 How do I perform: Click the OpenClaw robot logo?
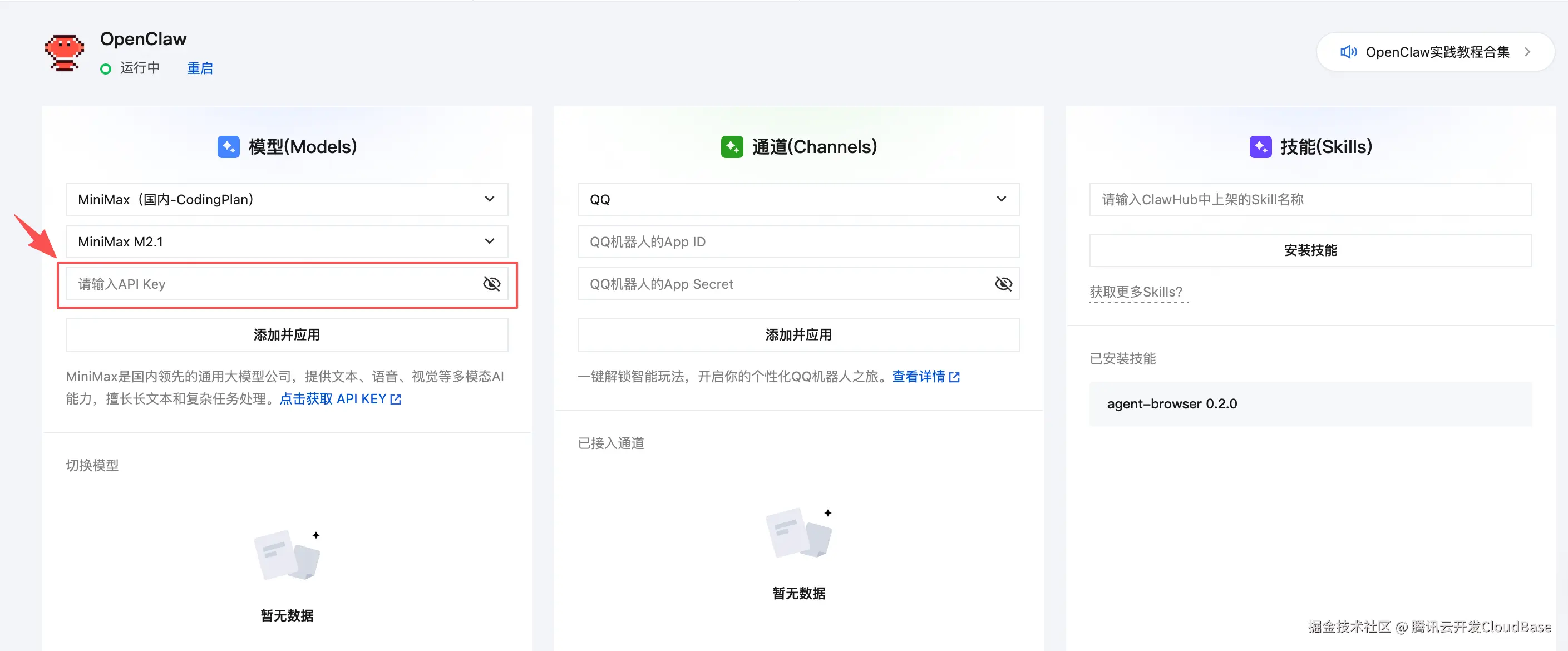click(x=63, y=52)
